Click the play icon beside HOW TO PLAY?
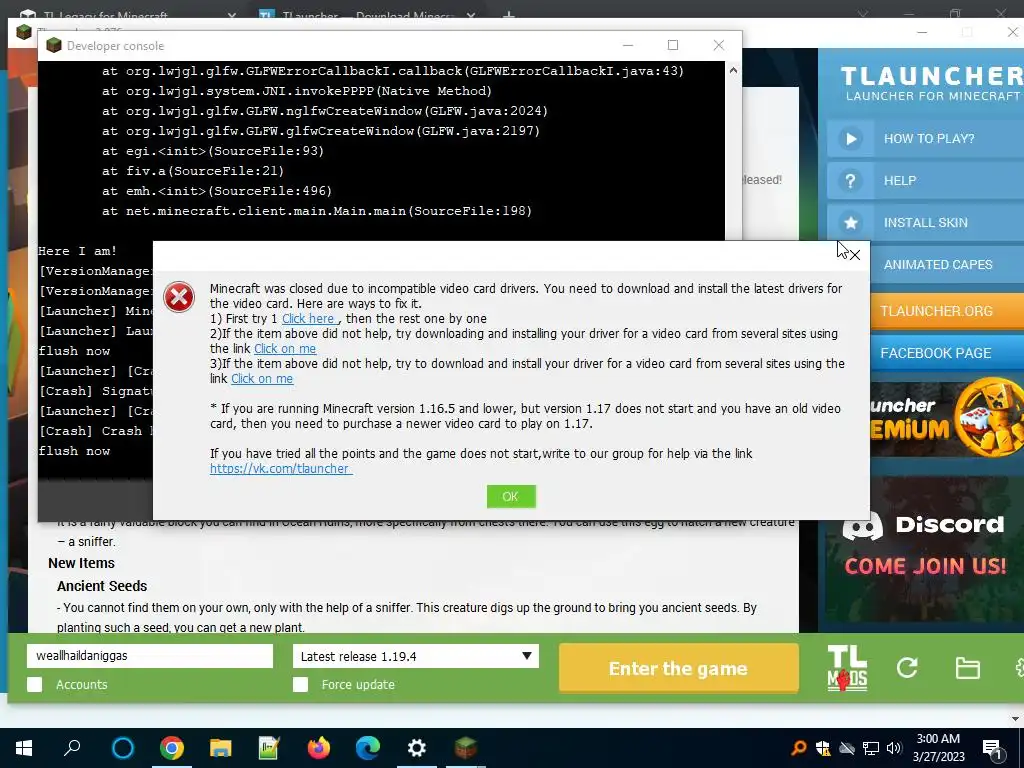Screen dimensions: 1024x768 coord(850,138)
